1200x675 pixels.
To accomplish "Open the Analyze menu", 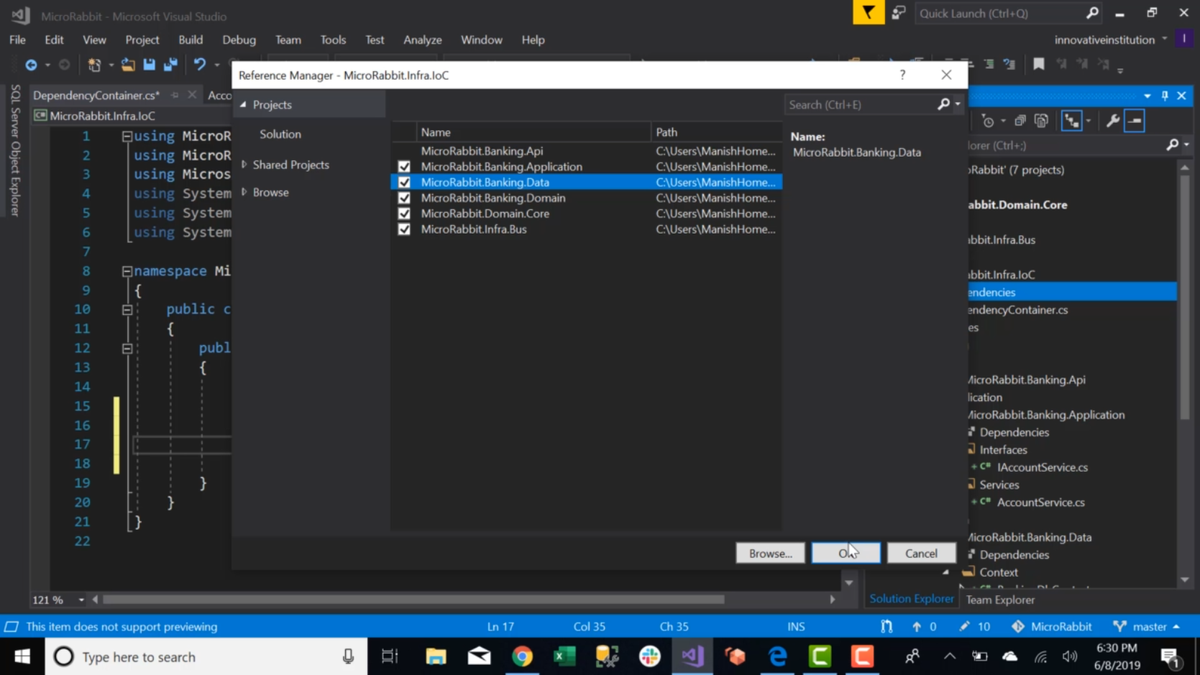I will pyautogui.click(x=422, y=40).
